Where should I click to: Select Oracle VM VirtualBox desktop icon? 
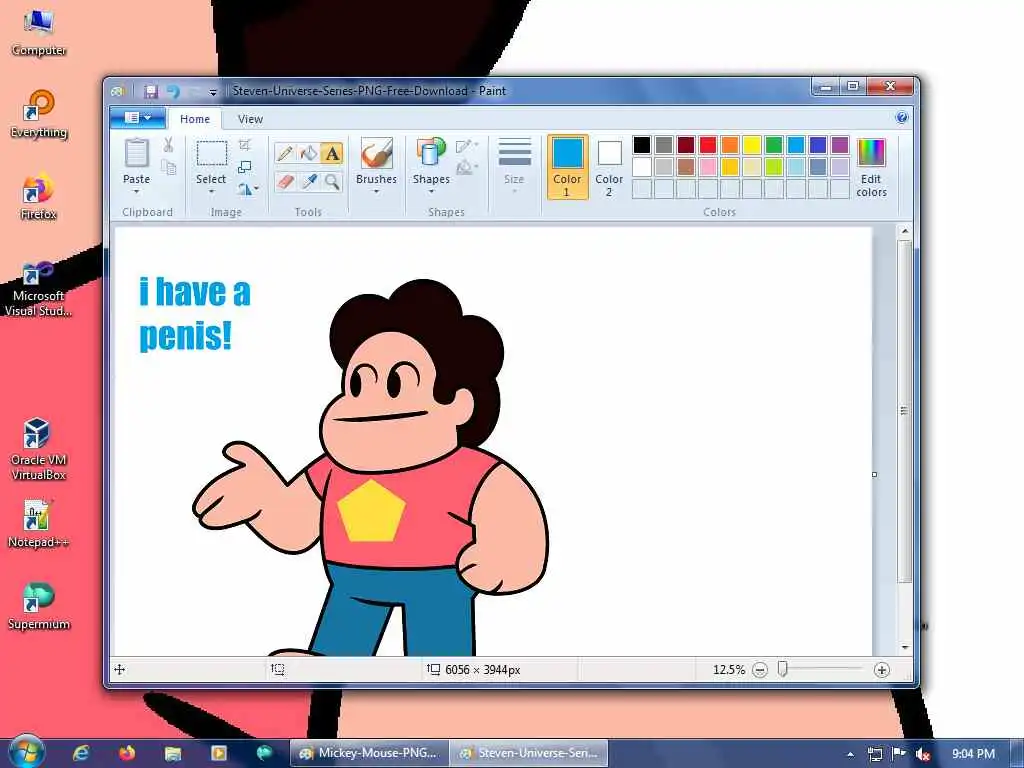tap(39, 449)
